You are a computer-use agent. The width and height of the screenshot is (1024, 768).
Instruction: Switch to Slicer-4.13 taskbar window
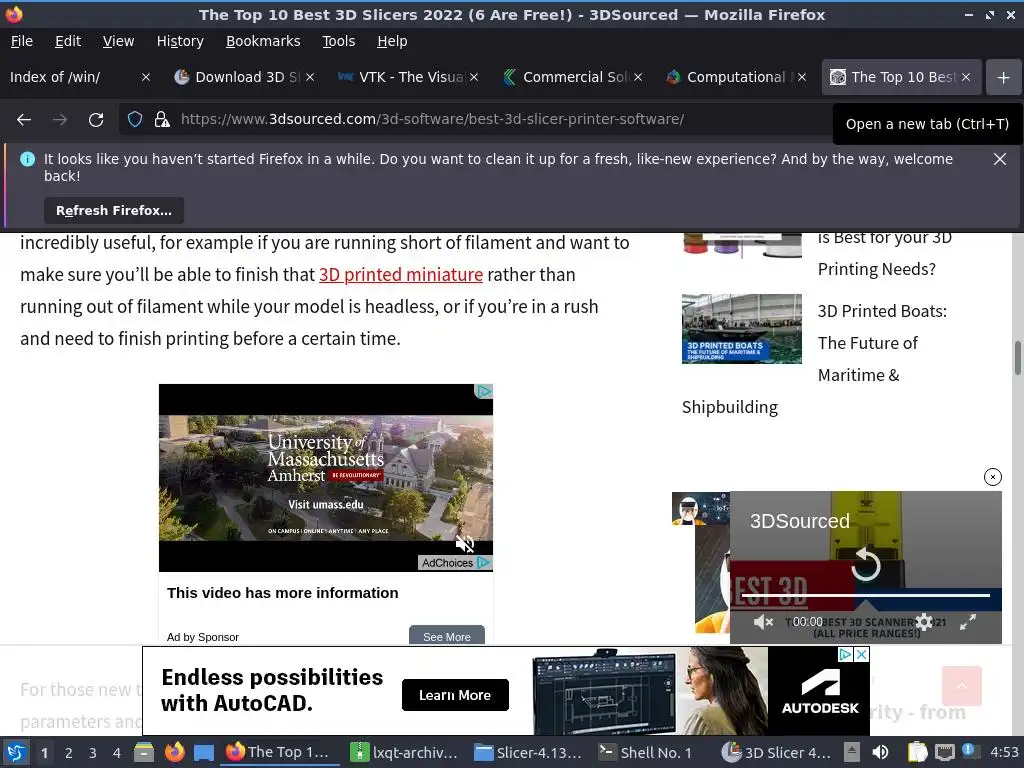click(529, 752)
